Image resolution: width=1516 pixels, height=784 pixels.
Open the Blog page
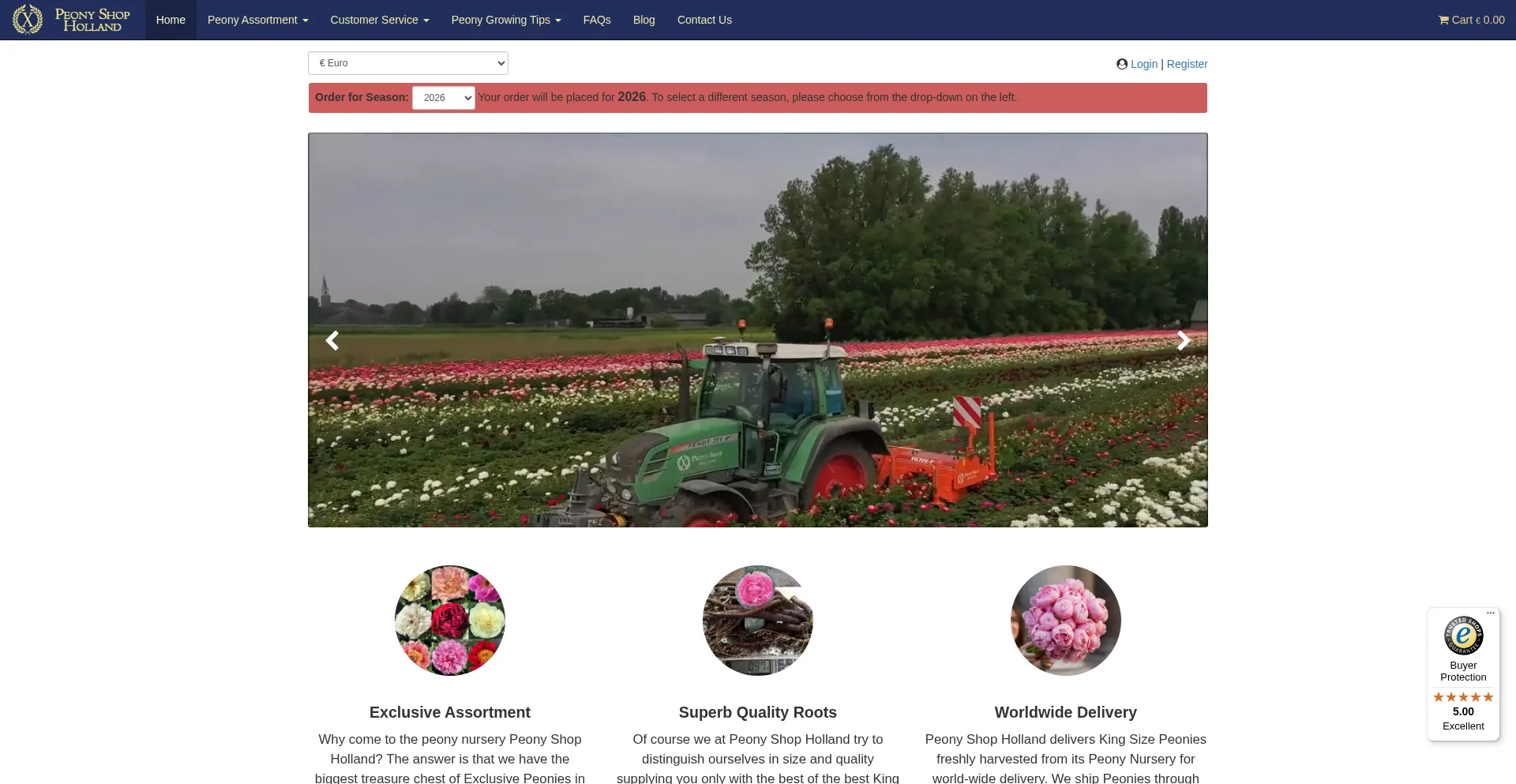tap(644, 19)
